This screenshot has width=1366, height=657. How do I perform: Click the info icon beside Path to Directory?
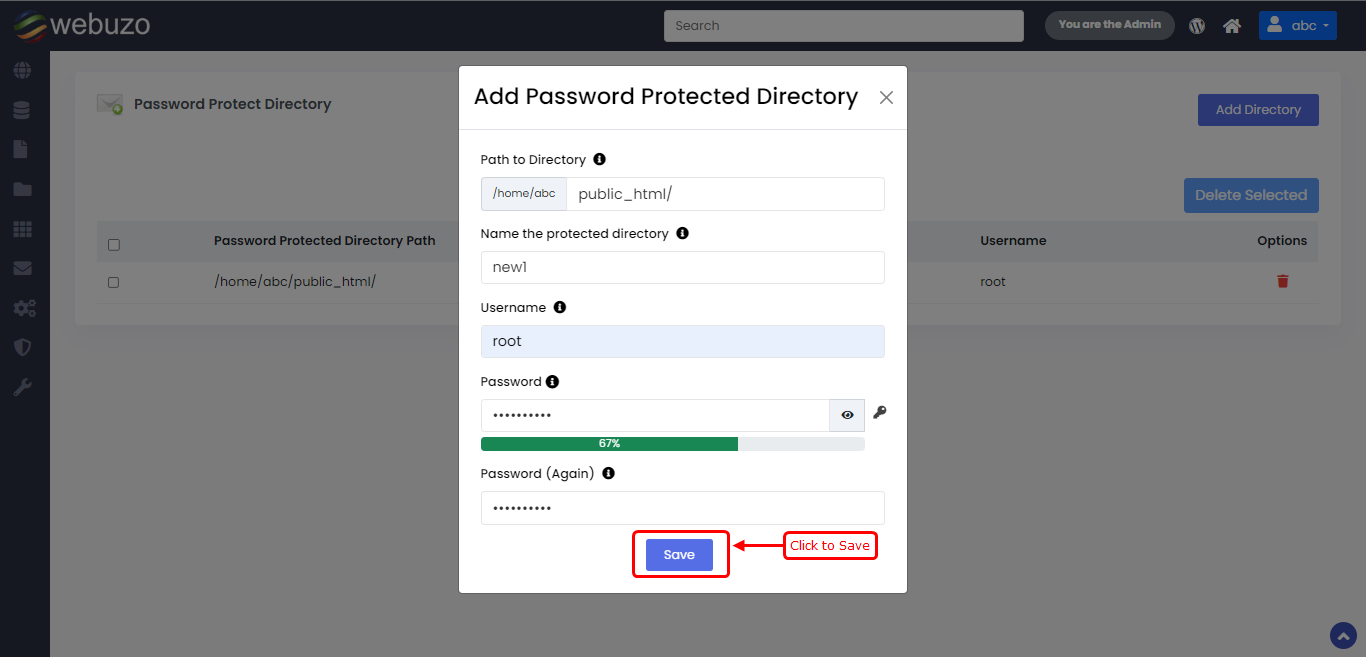coord(599,159)
